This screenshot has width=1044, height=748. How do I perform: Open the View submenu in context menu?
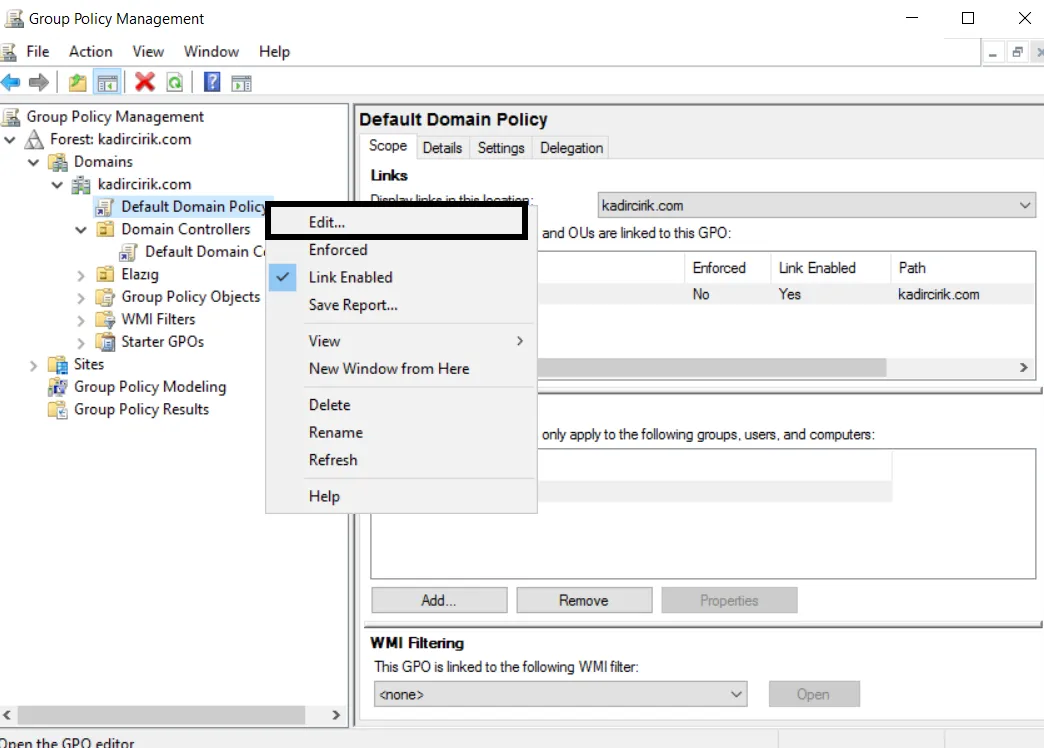point(401,341)
